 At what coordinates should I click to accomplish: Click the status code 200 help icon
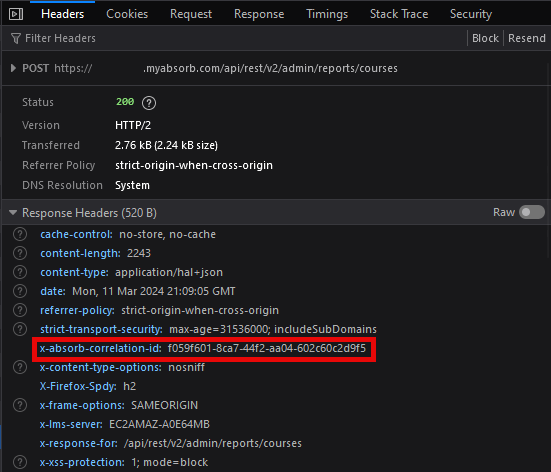149,103
